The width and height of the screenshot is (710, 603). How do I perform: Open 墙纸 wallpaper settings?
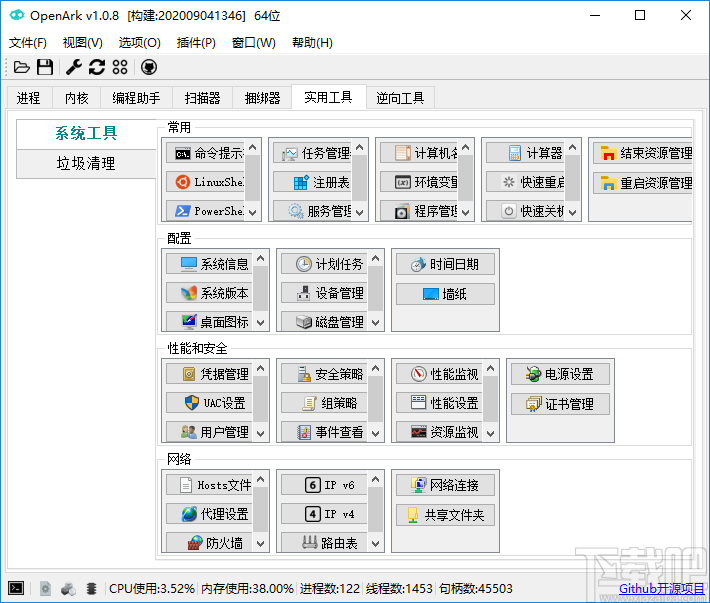click(x=445, y=294)
